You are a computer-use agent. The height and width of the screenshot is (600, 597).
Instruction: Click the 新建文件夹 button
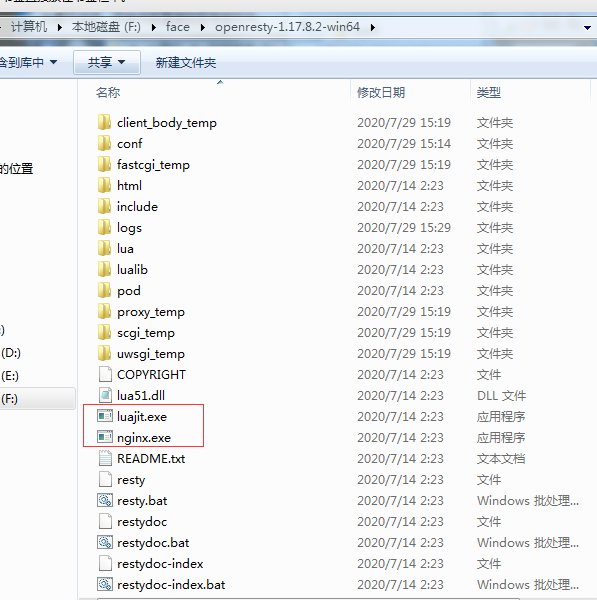click(x=186, y=62)
